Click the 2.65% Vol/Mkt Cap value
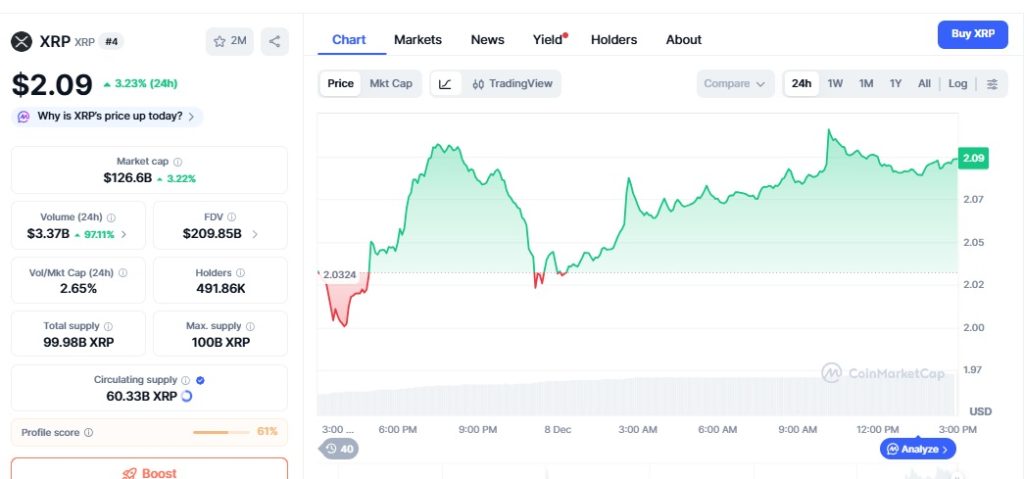The width and height of the screenshot is (1024, 479). (x=78, y=288)
